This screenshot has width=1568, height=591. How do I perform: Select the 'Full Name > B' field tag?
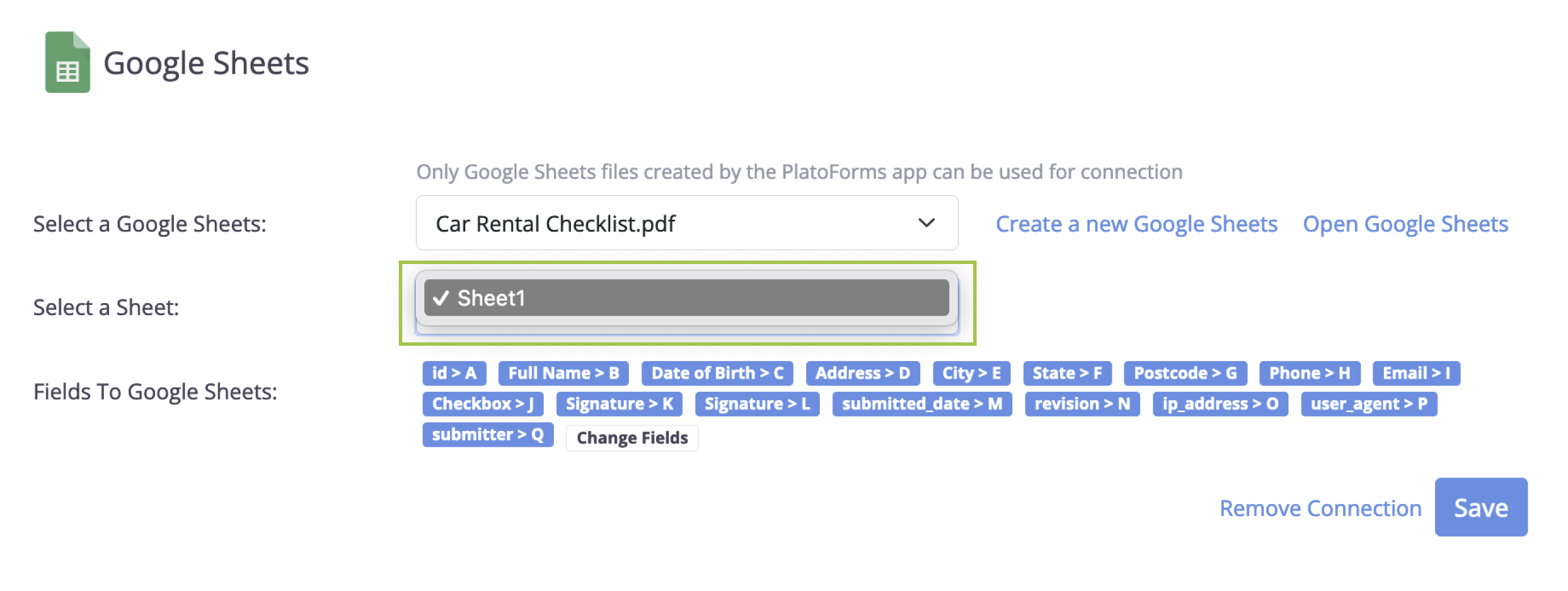coord(563,374)
